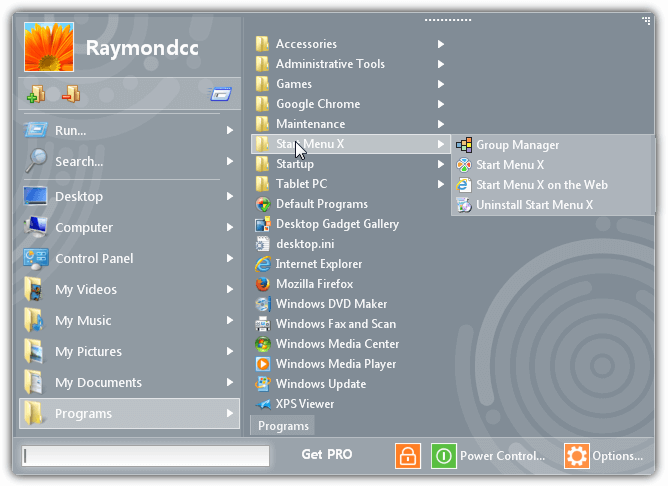Screen dimensions: 668x486
Task: Click the Run icon in left pane
Action: [35, 129]
